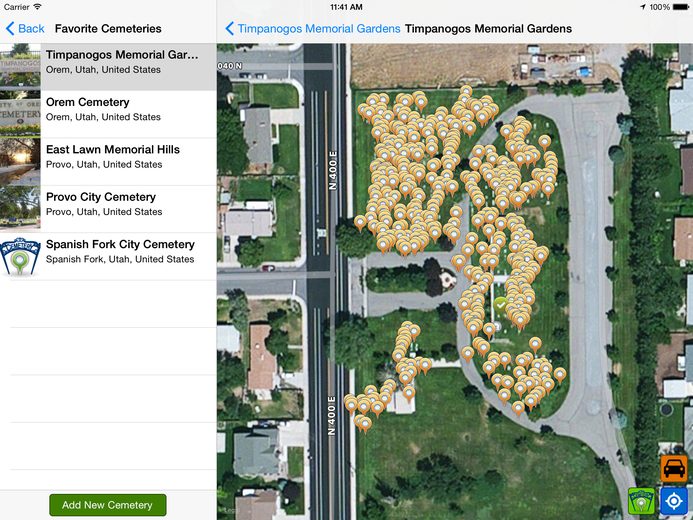Choose East Lawn Memorial Hills entry
Image resolution: width=693 pixels, height=520 pixels.
click(x=108, y=161)
